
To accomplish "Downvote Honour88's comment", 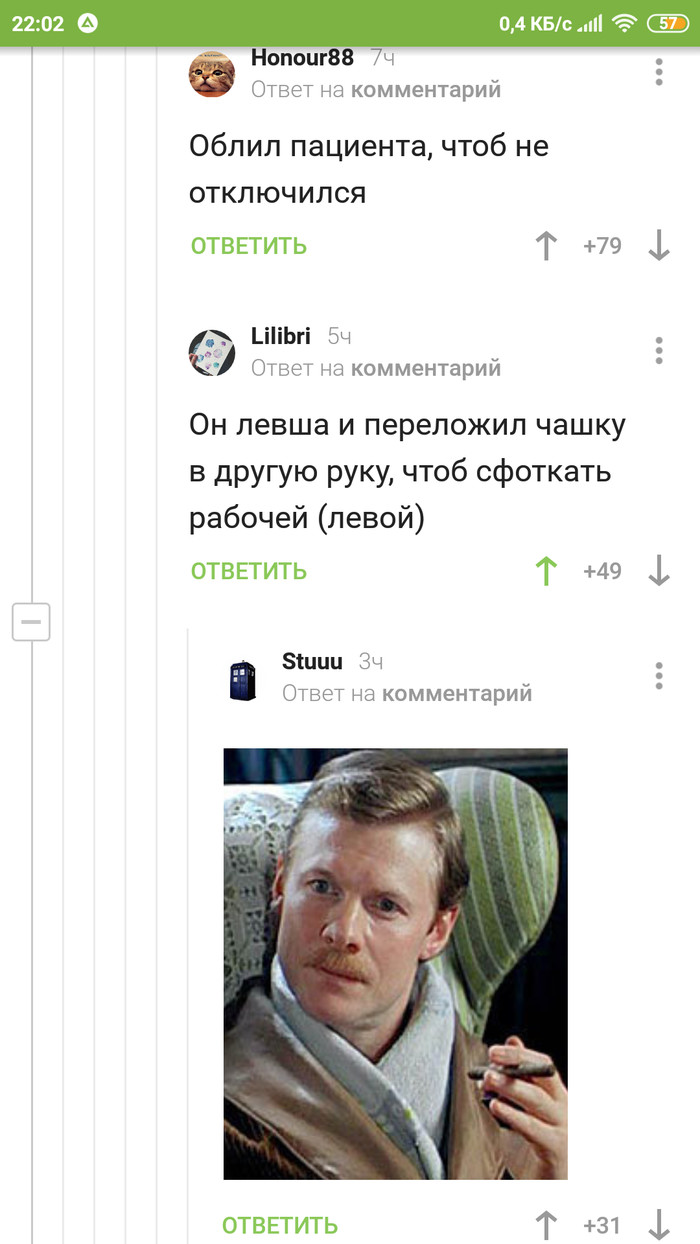I will pos(659,246).
